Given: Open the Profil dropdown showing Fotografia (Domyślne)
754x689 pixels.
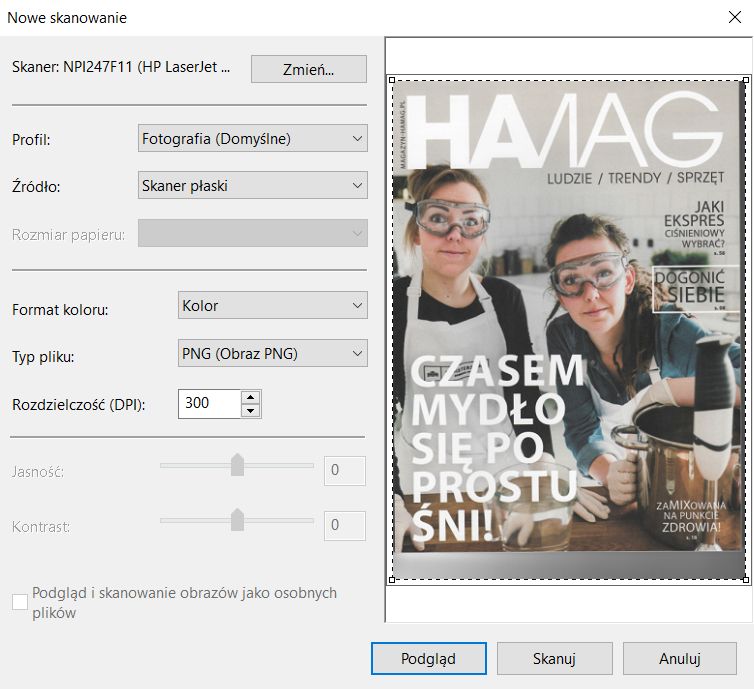Looking at the screenshot, I should point(253,138).
